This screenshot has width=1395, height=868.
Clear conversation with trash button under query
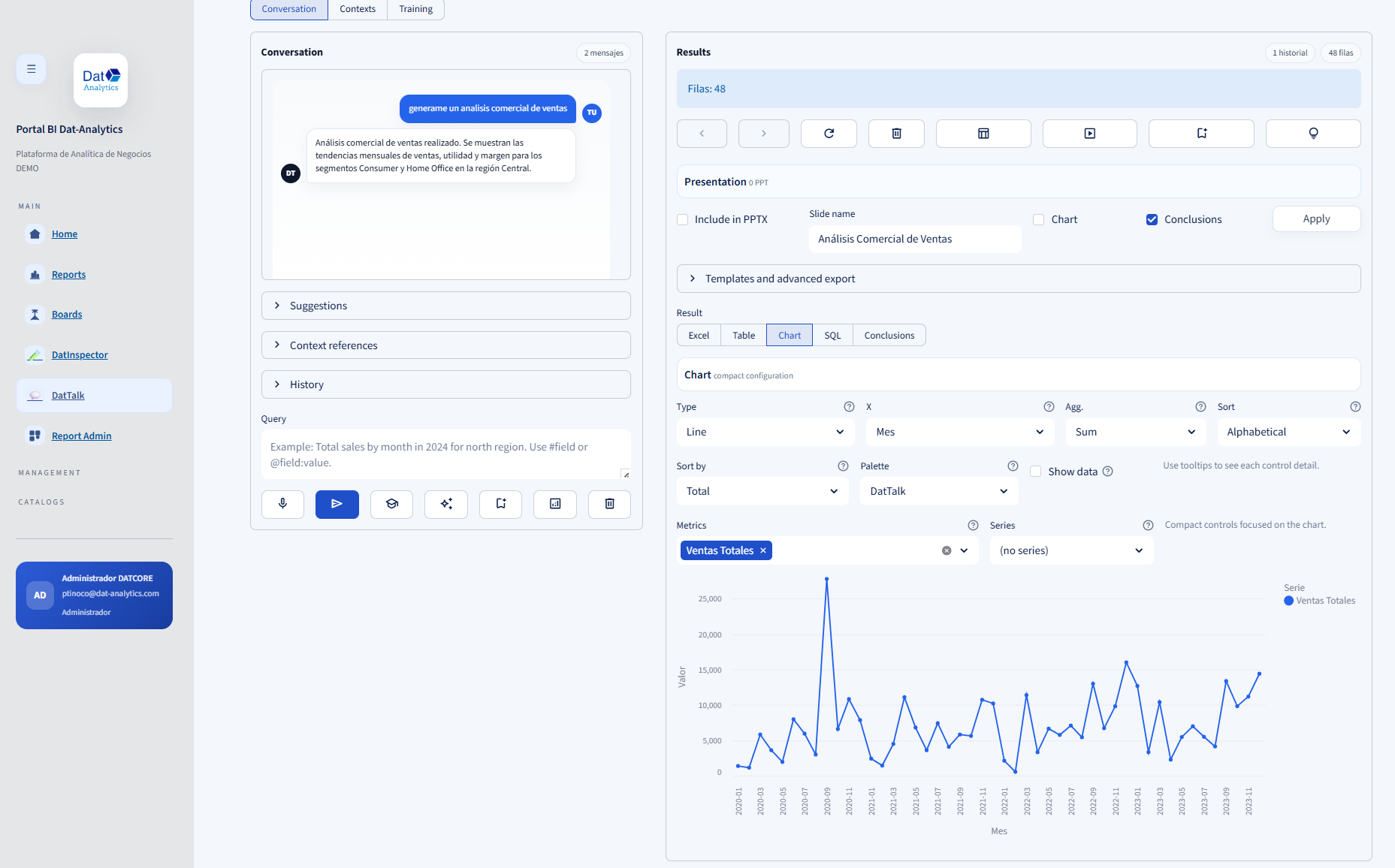click(609, 504)
